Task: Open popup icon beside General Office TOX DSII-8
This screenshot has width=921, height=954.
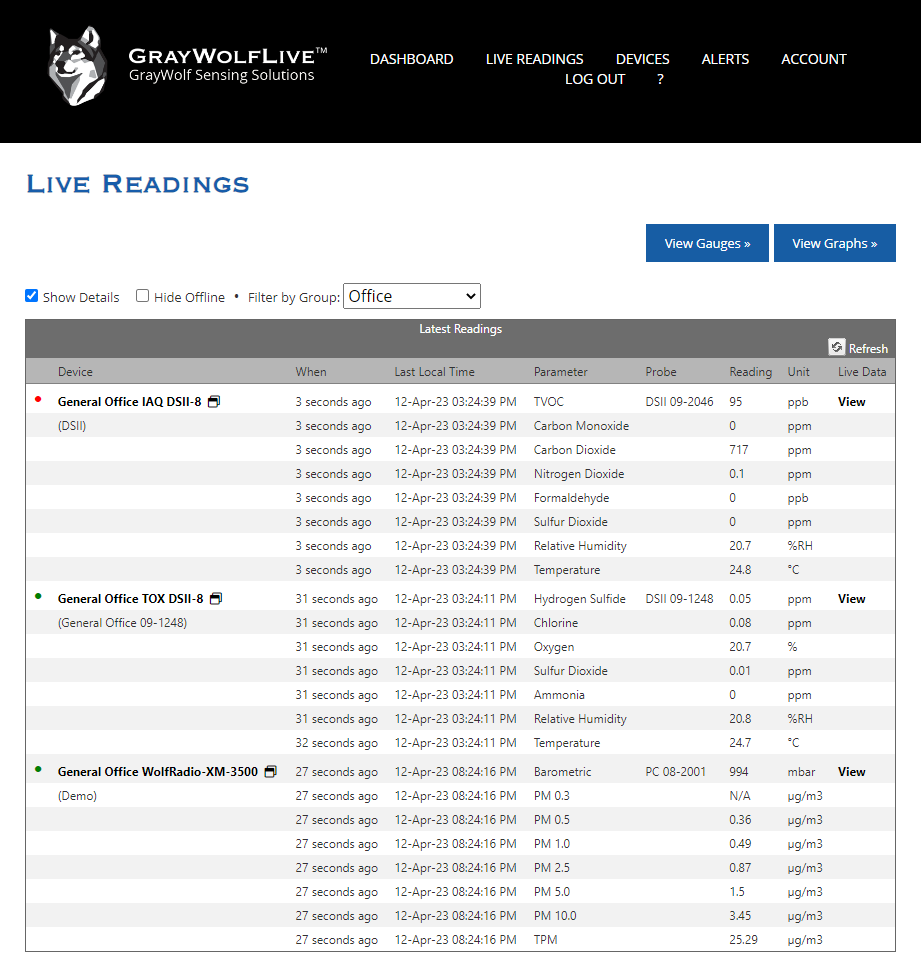Action: [216, 599]
